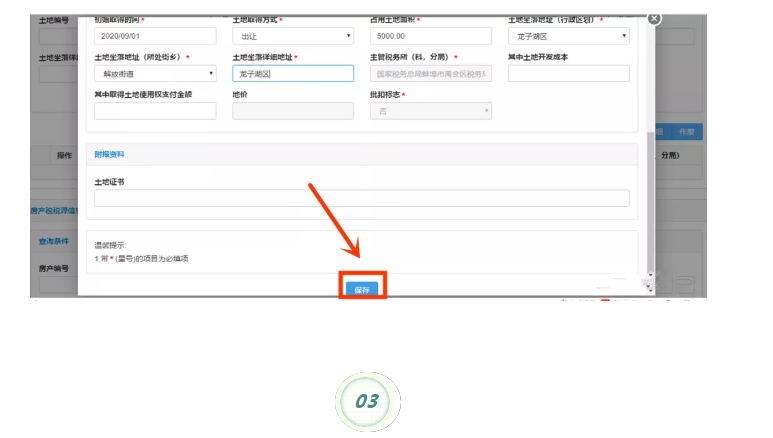Click the 其中土地开发成本 input field
Screen dimensions: 773x438
coord(568,73)
